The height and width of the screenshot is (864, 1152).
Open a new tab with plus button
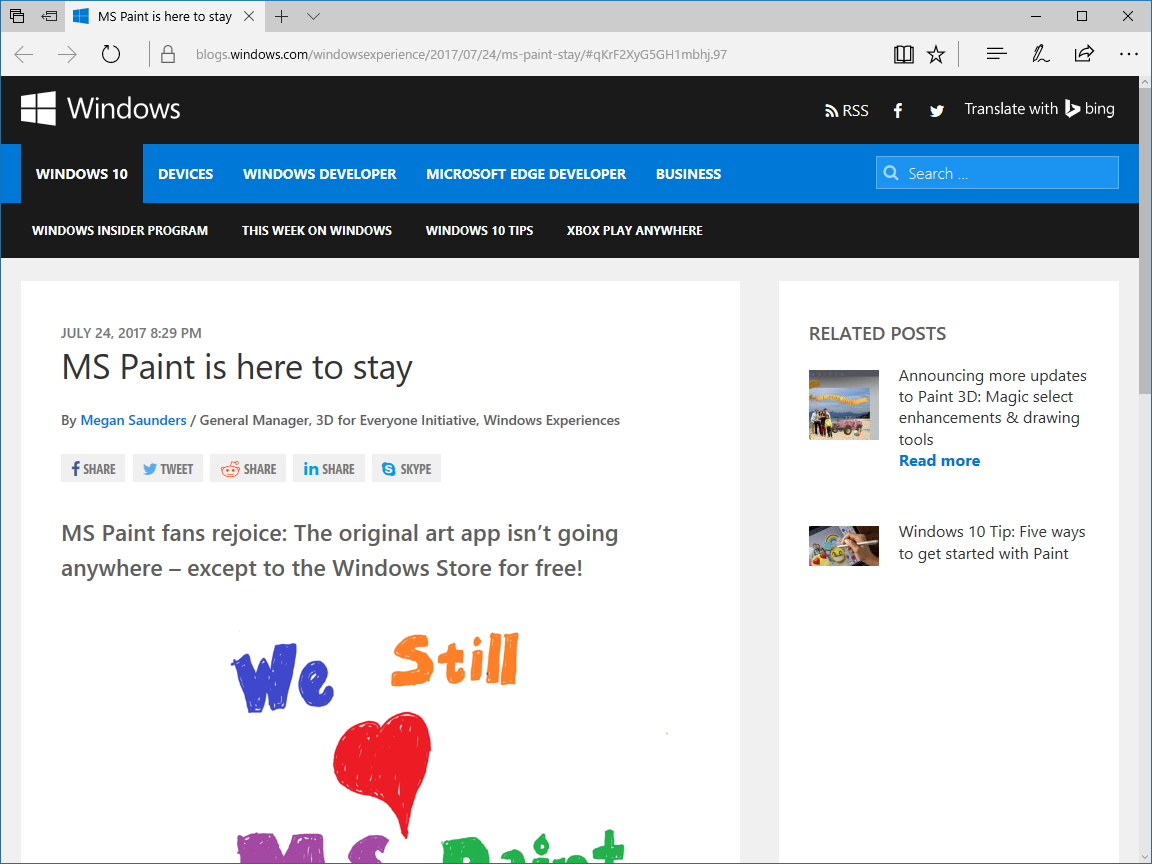click(281, 16)
